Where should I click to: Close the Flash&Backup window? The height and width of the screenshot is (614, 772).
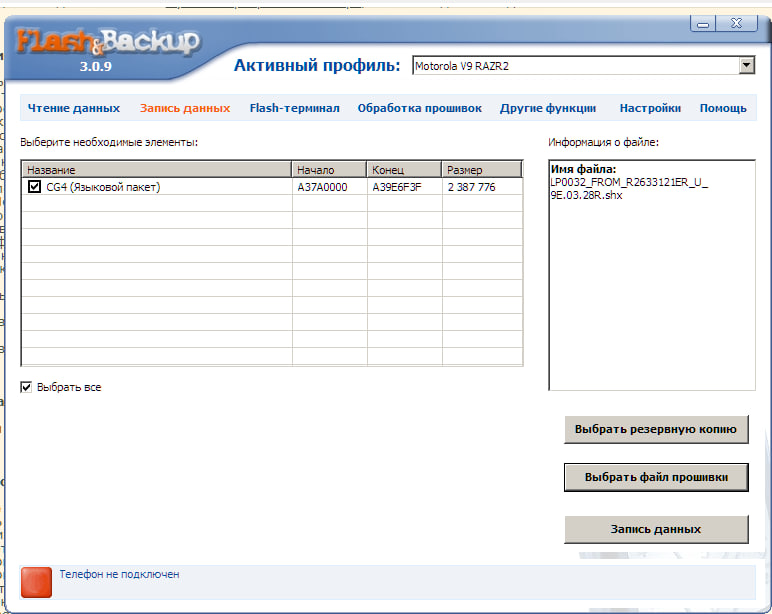point(737,23)
